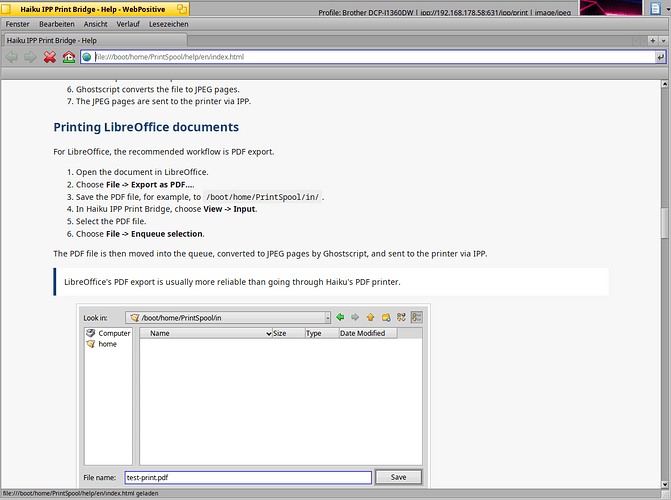Click grey forward arrow in file dialog image
Screen dimensions: 671x500
pyautogui.click(x=355, y=317)
